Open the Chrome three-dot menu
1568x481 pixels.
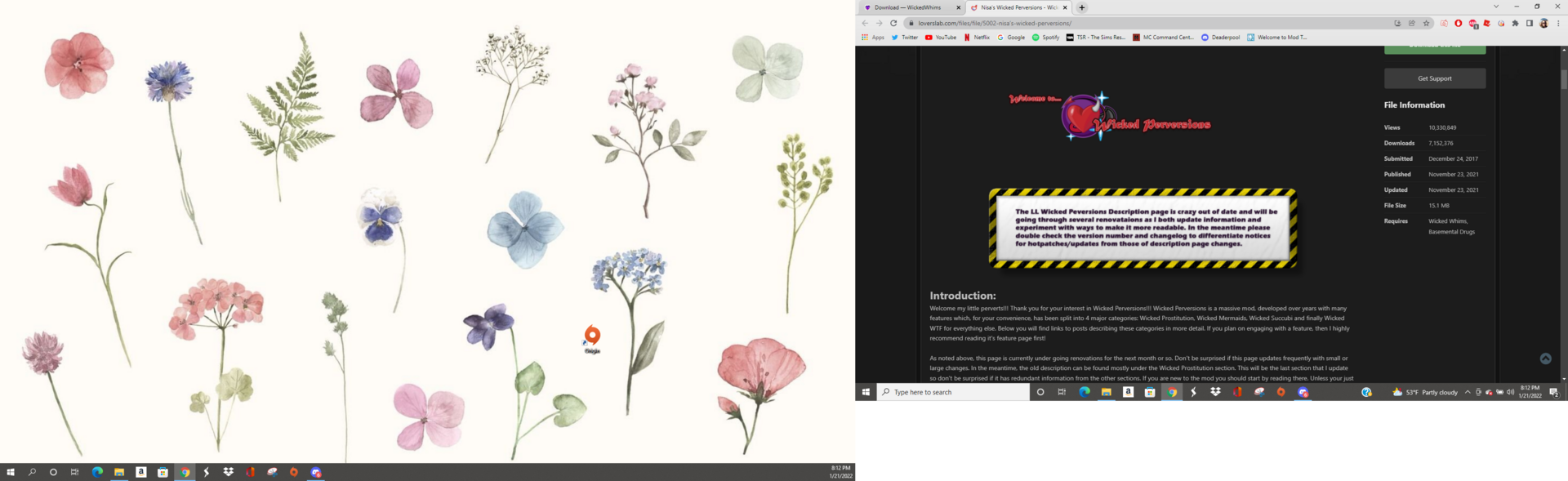(x=1558, y=23)
